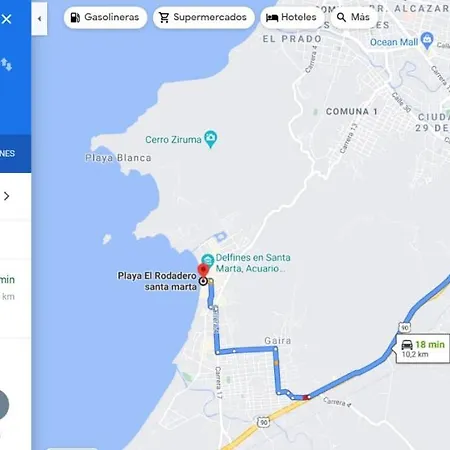
Task: Open the Más search chip
Action: [x=353, y=17]
